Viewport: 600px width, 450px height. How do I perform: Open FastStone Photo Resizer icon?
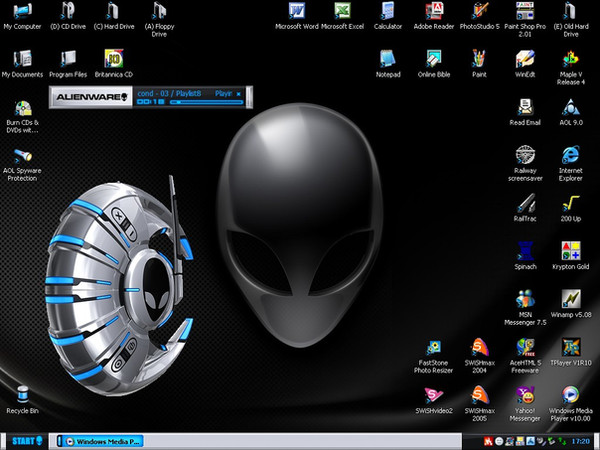point(434,347)
